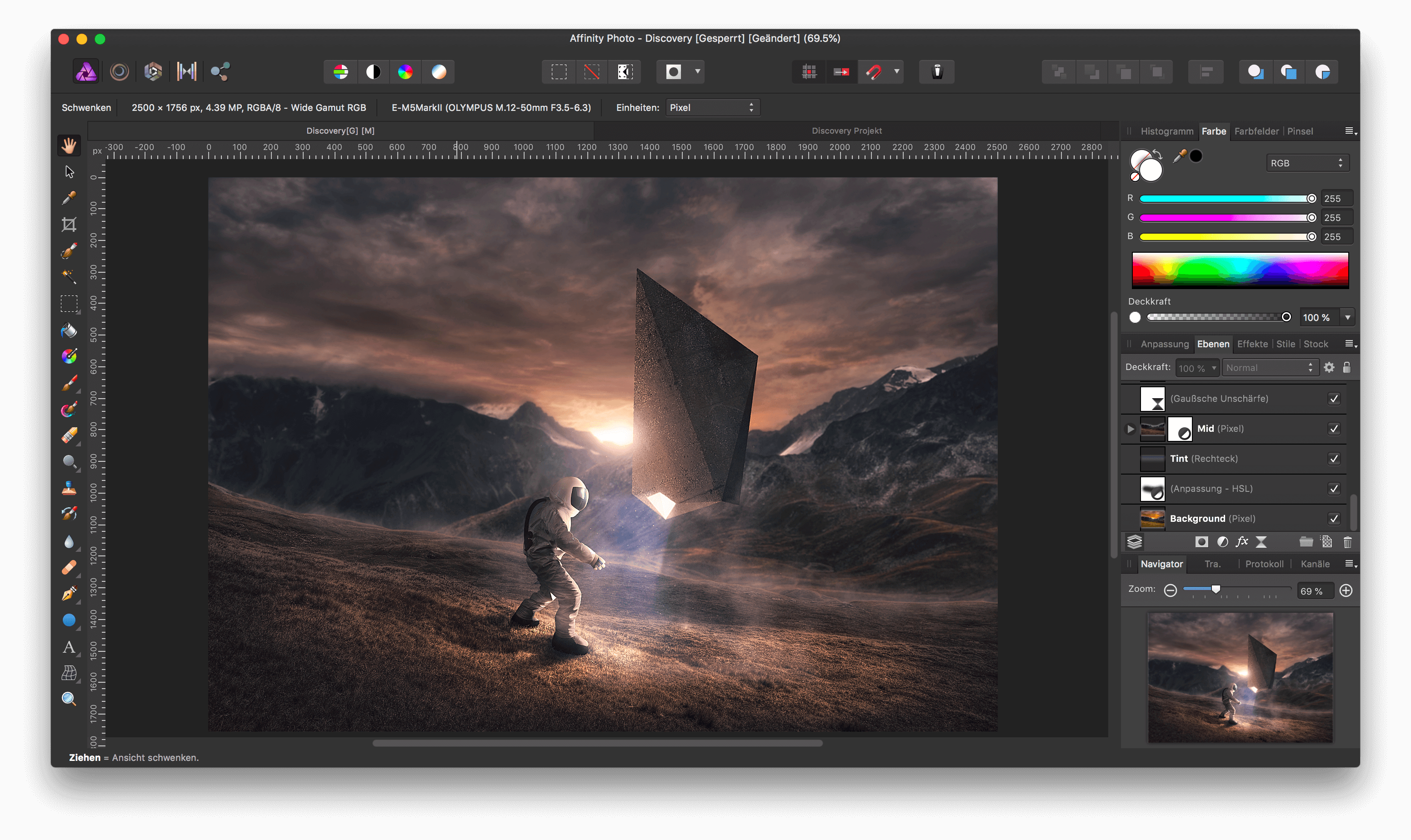Toggle the Gaußsche Unschärfe layer visibility

coord(1334,399)
